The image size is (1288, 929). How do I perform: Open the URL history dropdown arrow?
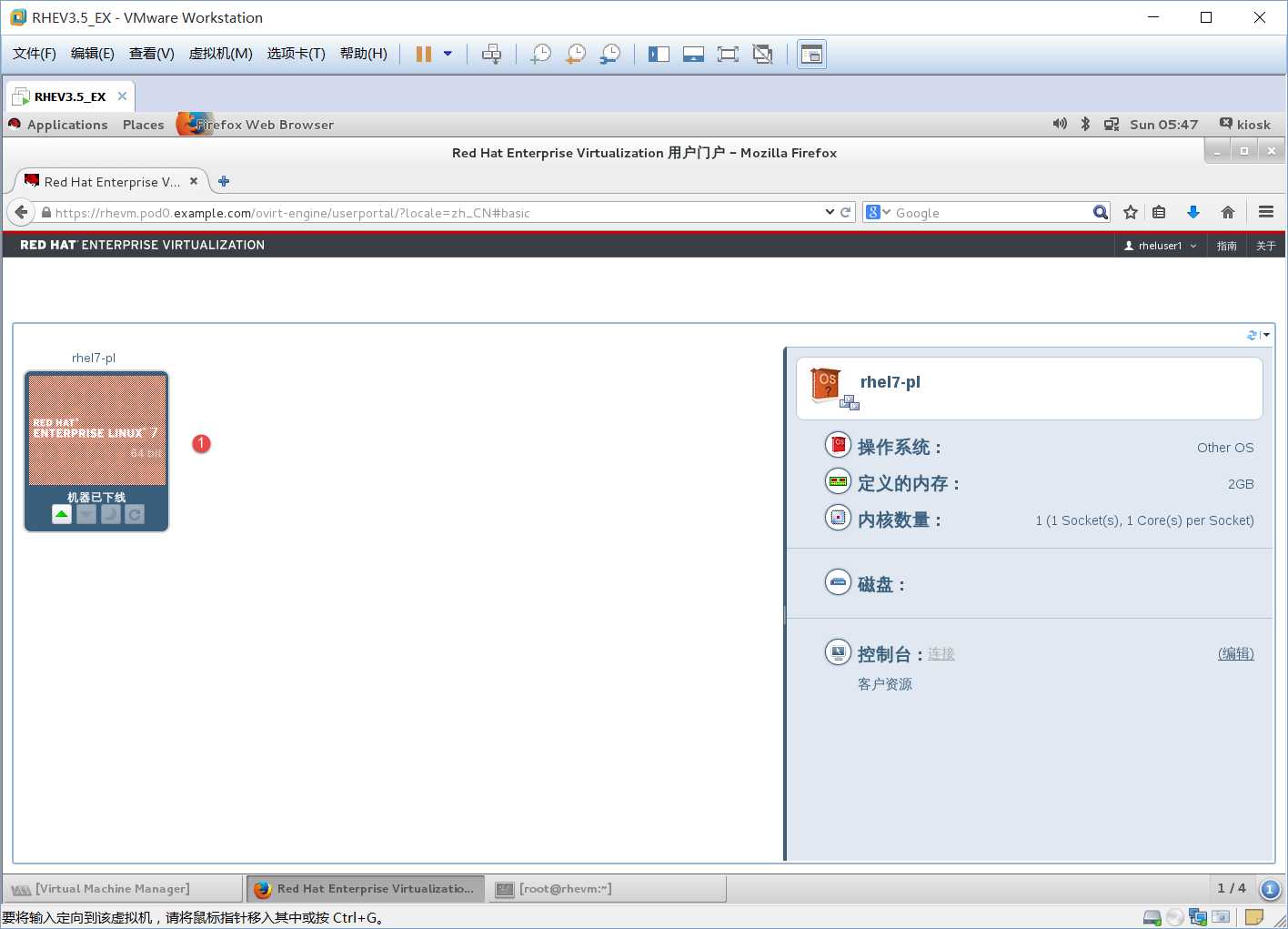(830, 212)
